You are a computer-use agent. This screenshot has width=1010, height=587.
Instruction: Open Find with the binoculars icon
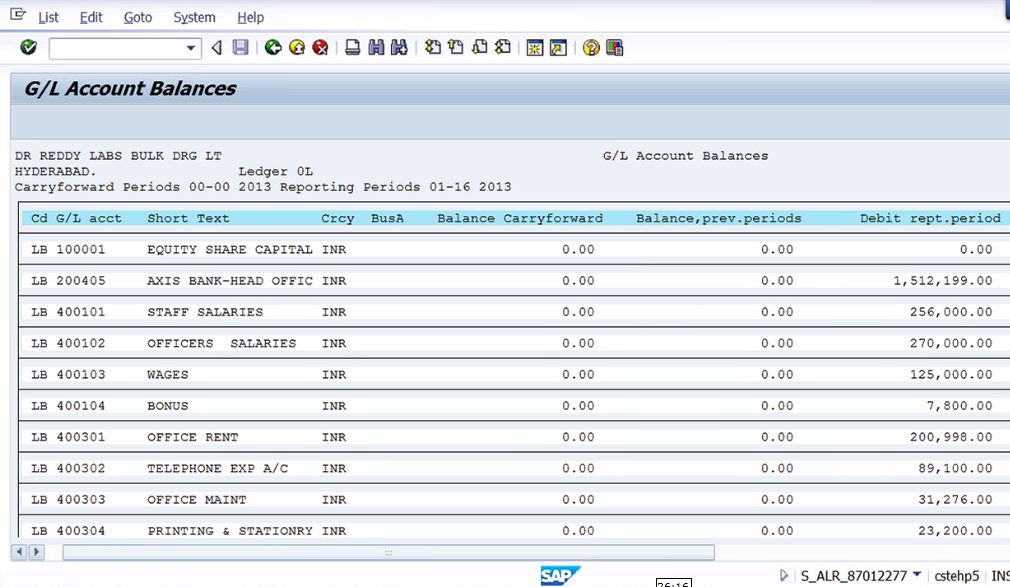click(x=376, y=48)
